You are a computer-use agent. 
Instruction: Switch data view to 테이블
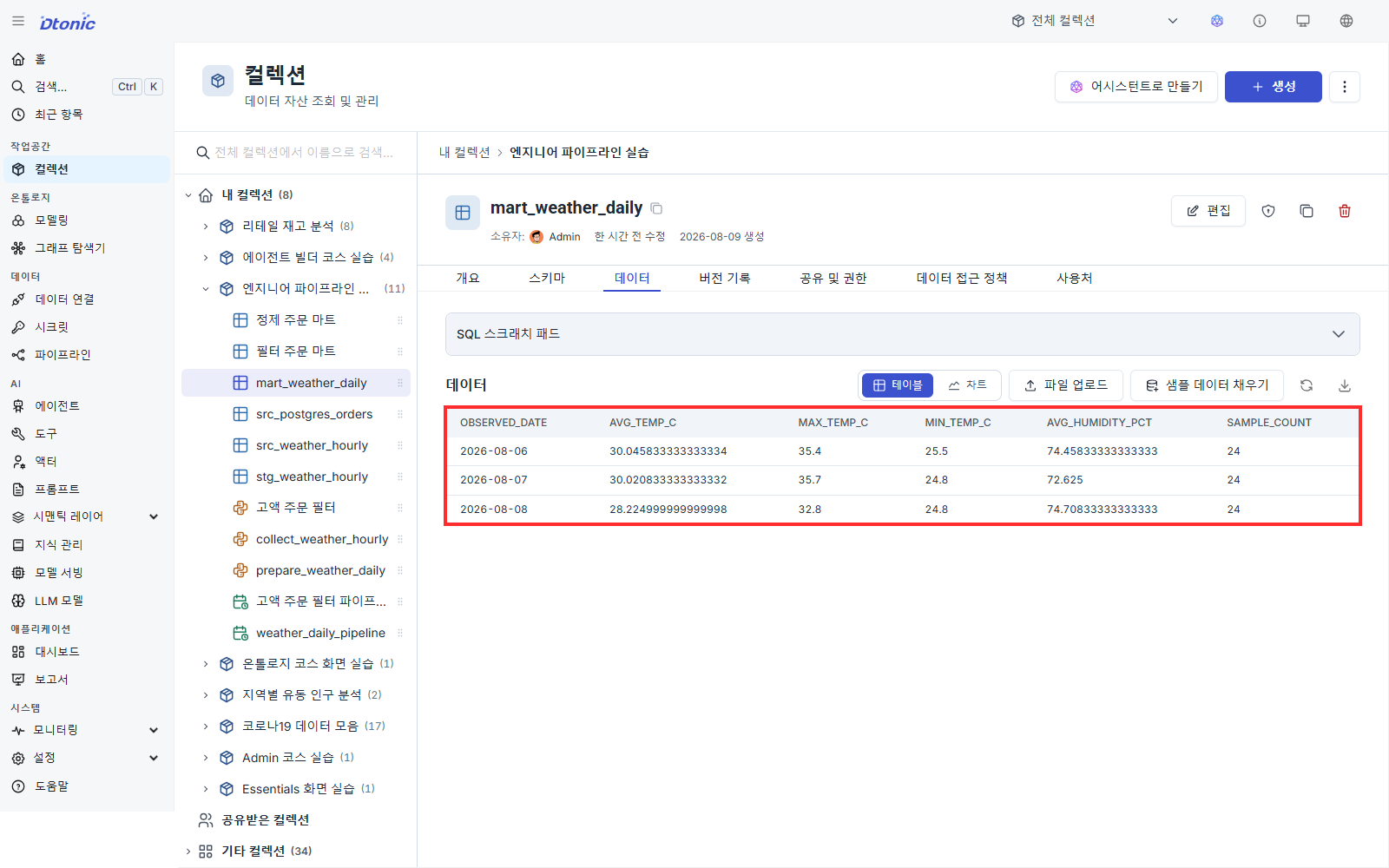click(898, 385)
